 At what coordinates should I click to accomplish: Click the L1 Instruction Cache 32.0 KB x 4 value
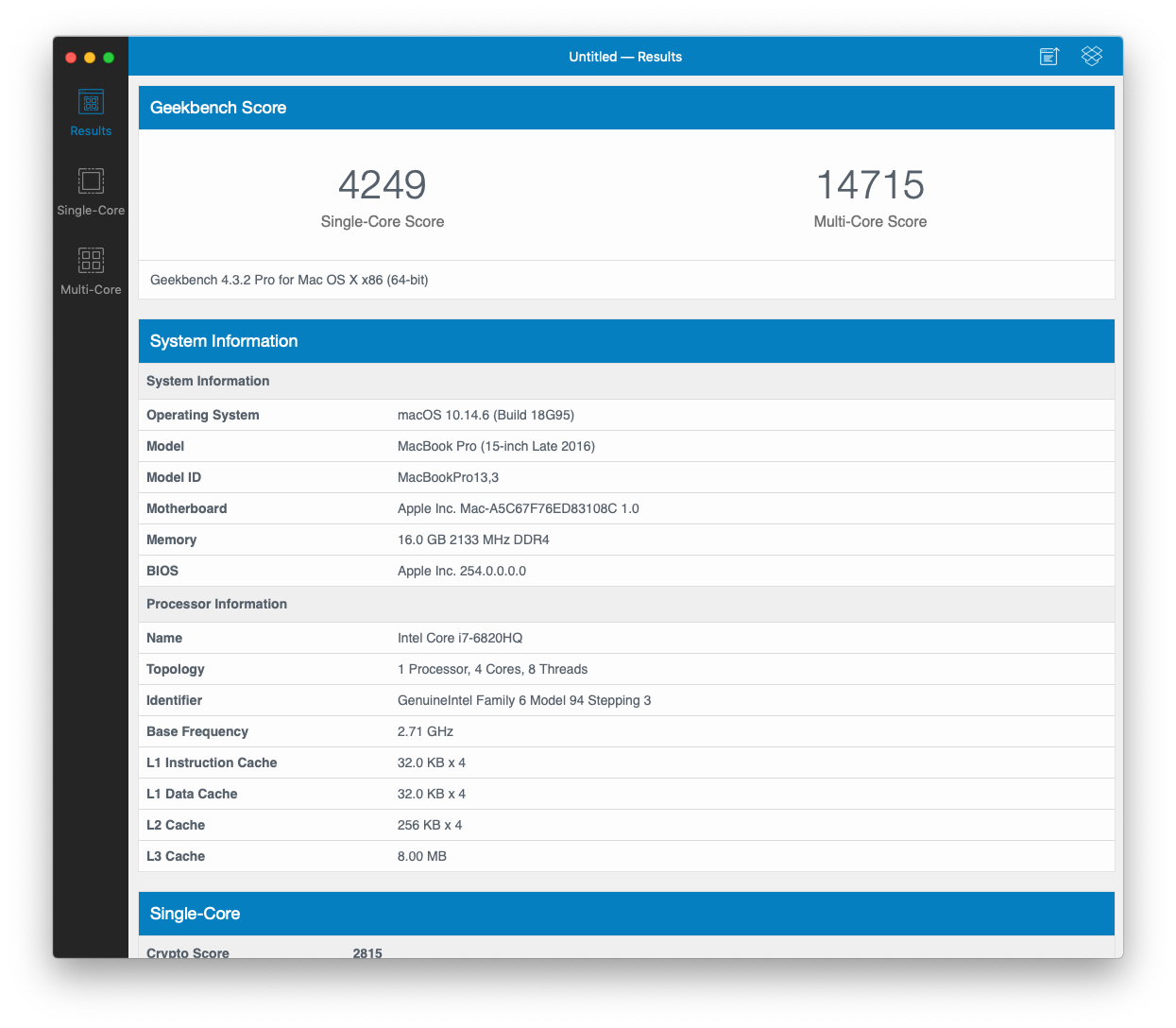tap(432, 762)
